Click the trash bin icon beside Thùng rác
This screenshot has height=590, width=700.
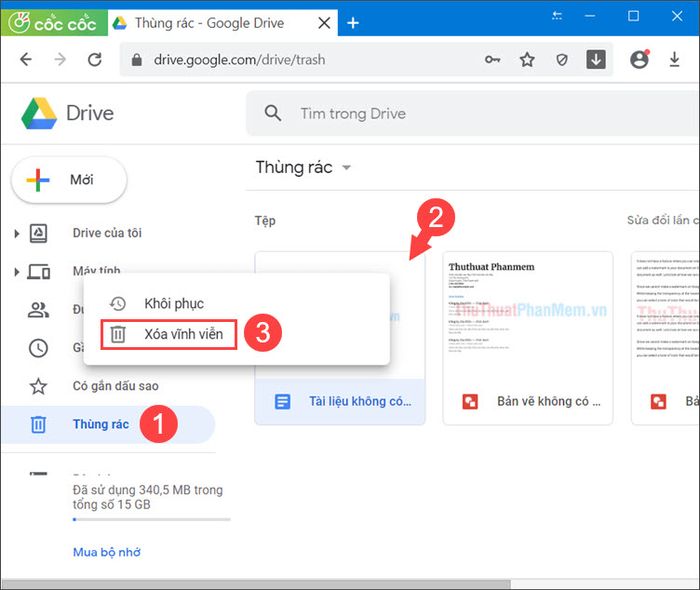[38, 424]
